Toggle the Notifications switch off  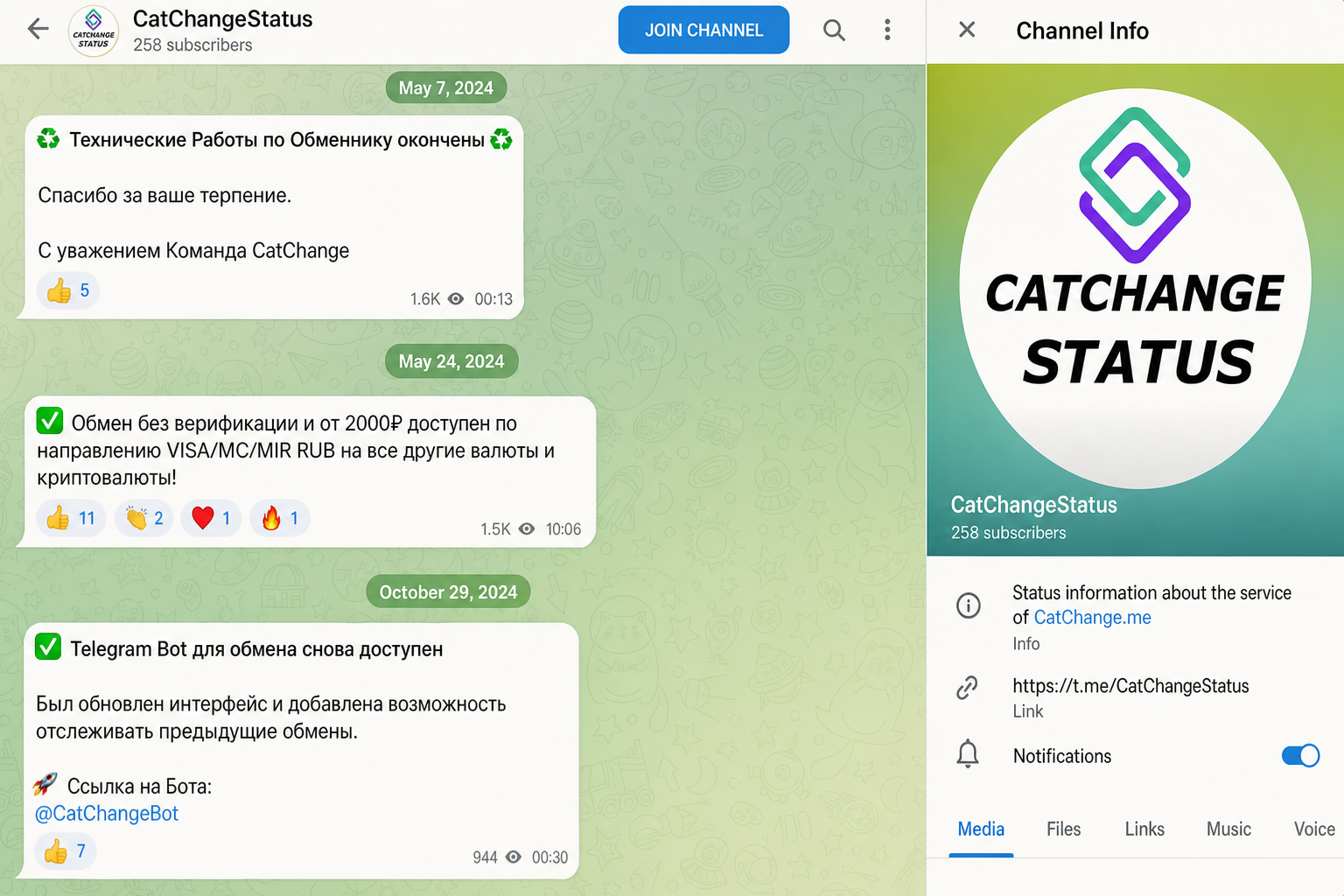(1300, 756)
